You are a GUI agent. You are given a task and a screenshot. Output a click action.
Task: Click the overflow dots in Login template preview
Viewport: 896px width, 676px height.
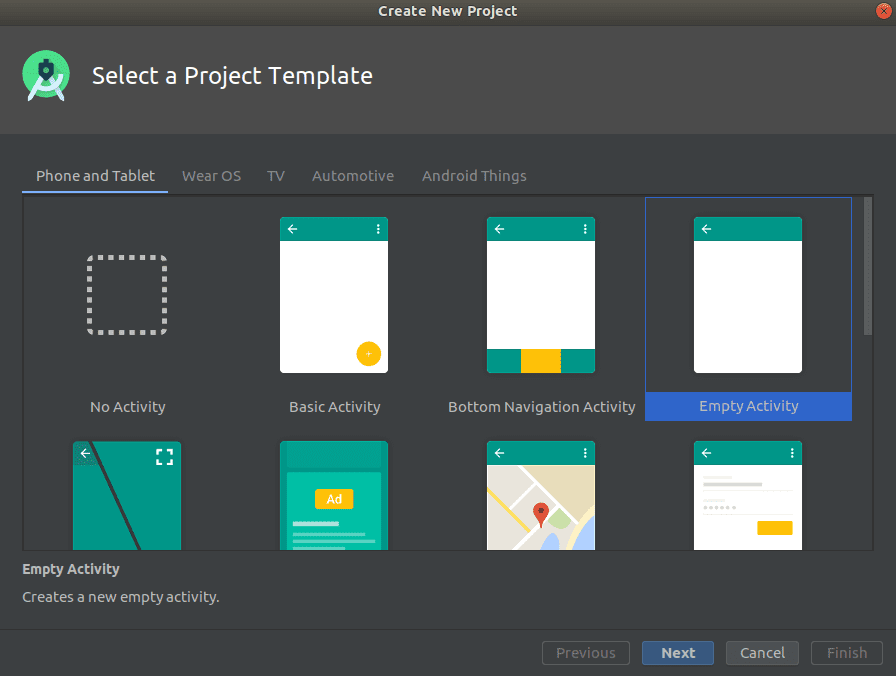pyautogui.click(x=791, y=453)
